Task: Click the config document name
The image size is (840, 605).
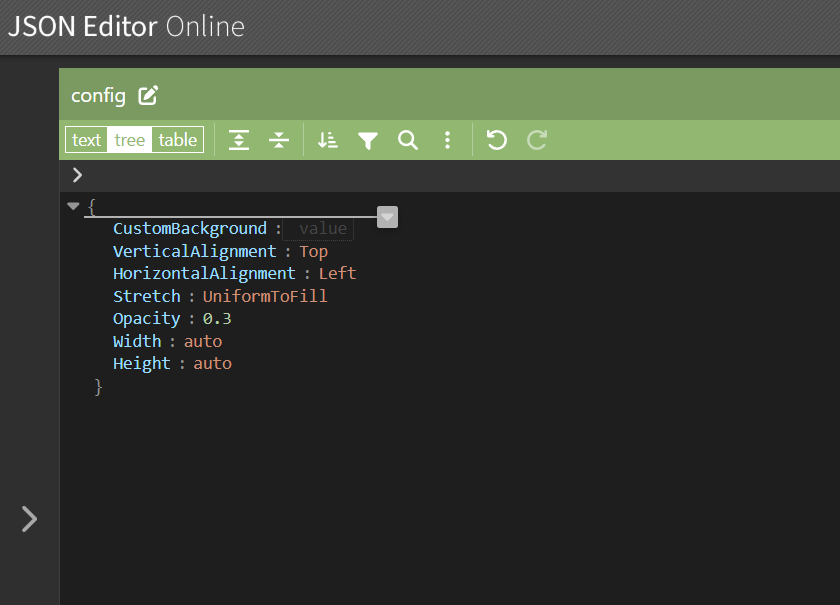Action: coord(99,96)
